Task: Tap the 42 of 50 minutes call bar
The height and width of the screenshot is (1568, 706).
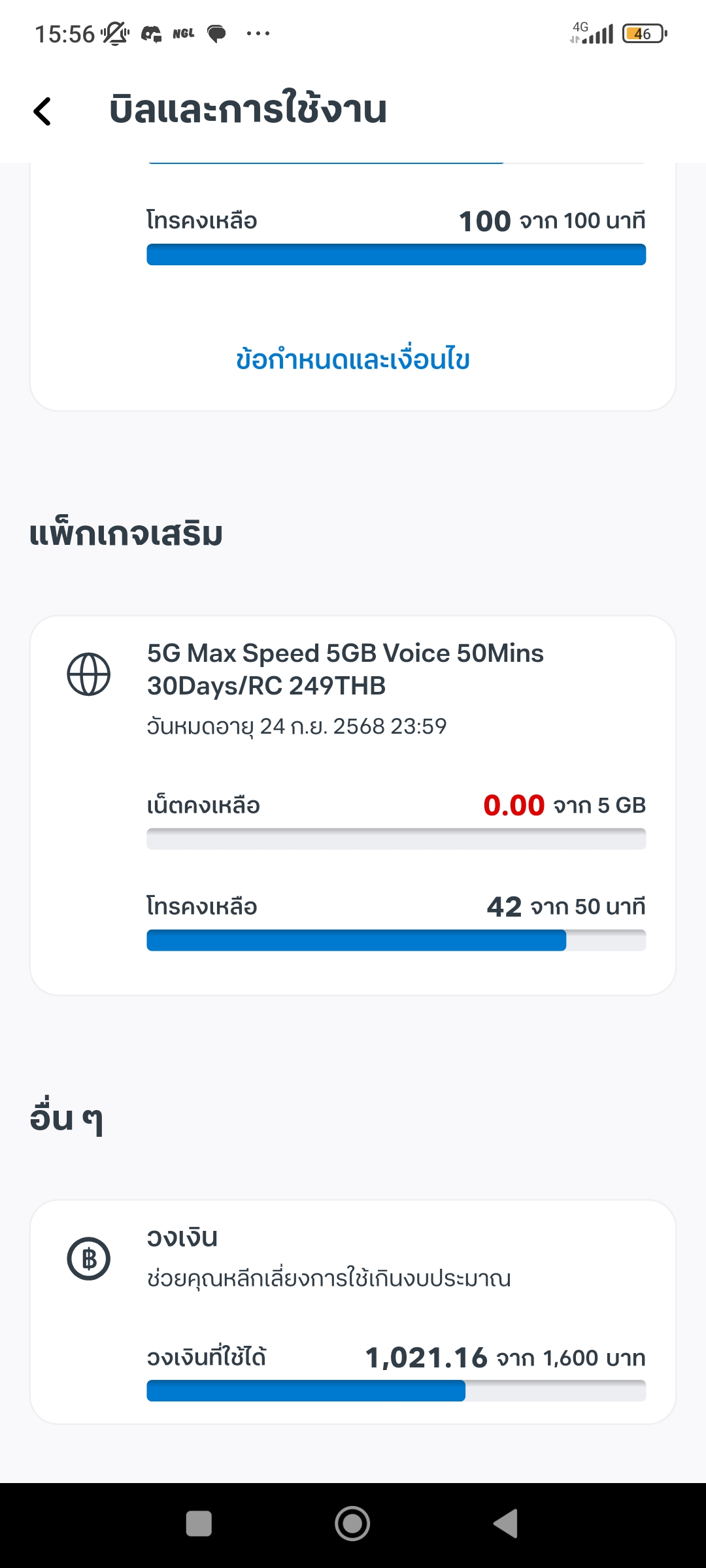Action: (x=396, y=940)
